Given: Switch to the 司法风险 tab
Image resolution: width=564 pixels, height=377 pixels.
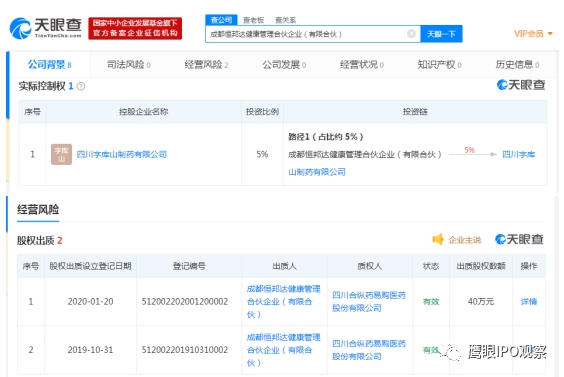Looking at the screenshot, I should [128, 65].
